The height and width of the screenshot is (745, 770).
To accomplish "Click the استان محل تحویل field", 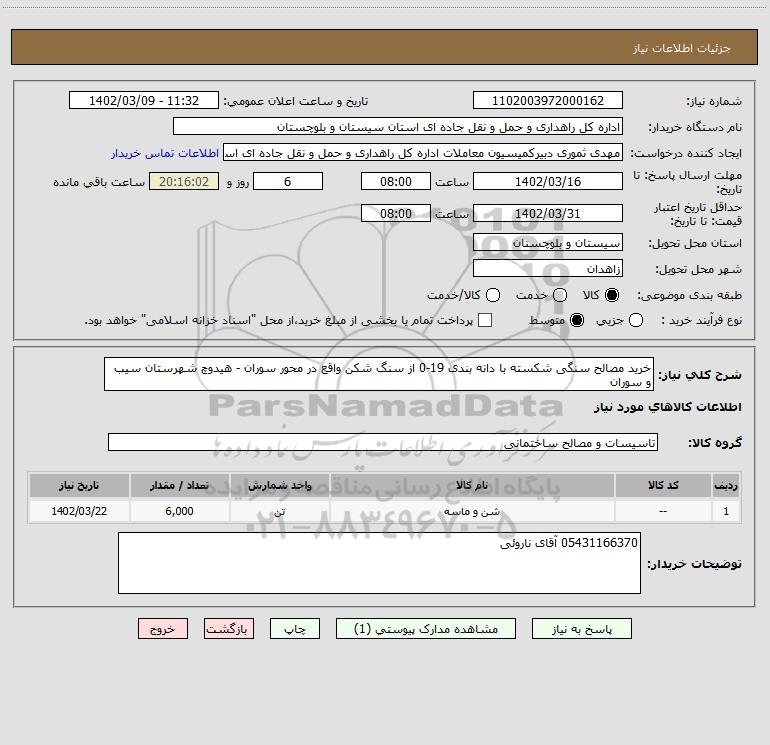I will (548, 243).
